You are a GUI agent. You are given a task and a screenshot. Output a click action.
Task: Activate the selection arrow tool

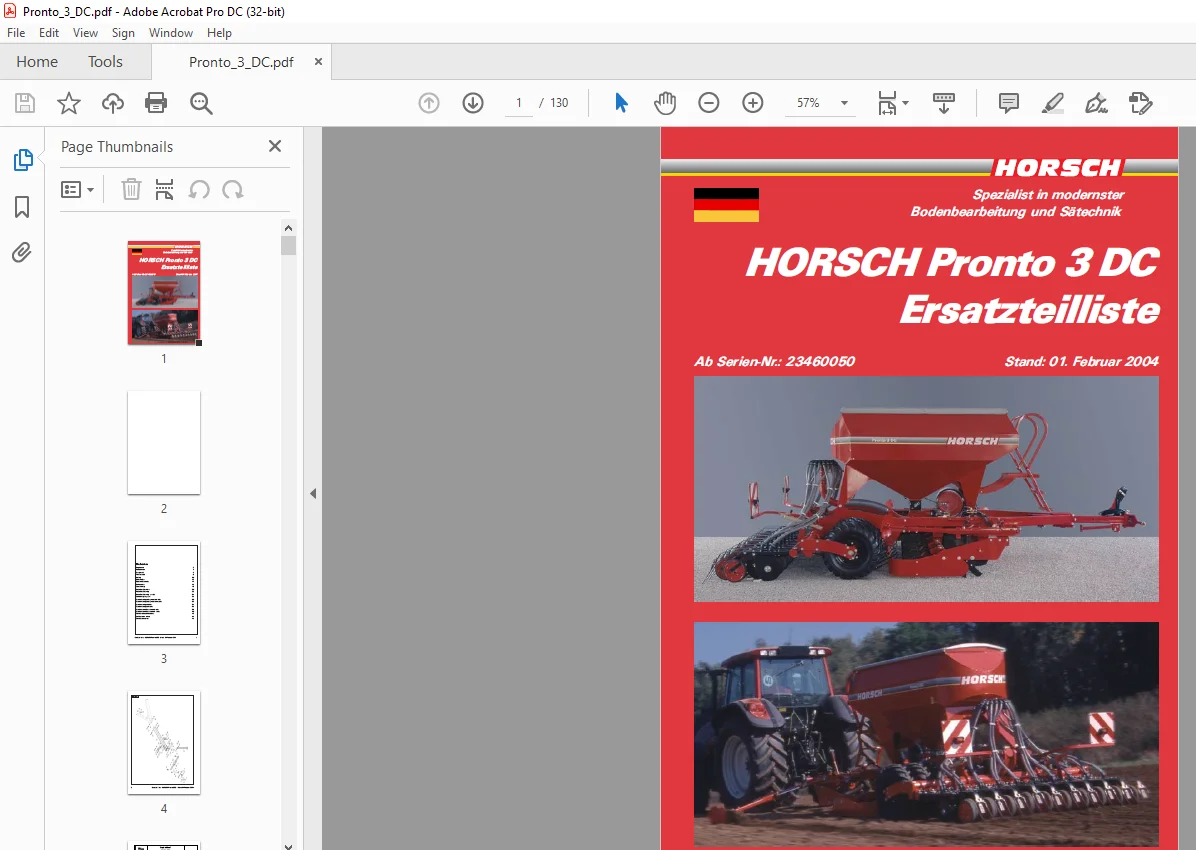(x=622, y=102)
